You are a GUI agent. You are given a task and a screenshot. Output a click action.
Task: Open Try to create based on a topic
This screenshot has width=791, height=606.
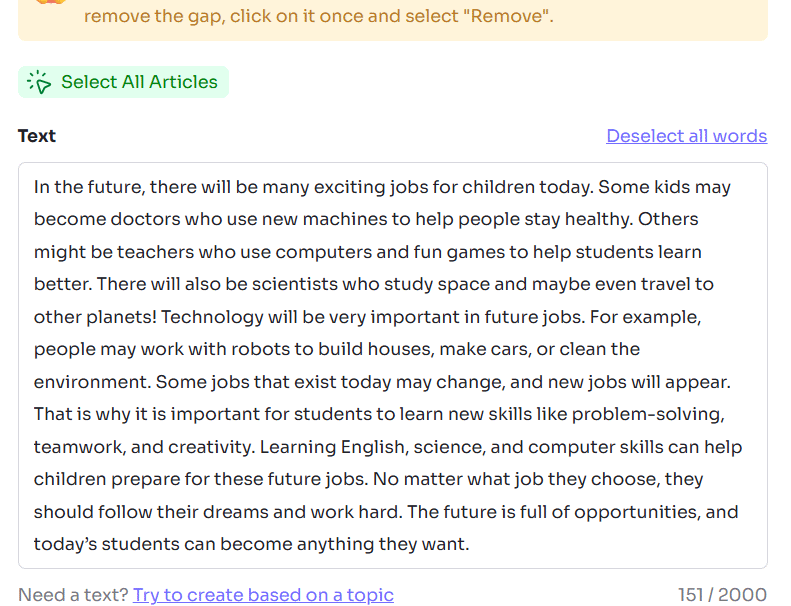point(263,595)
